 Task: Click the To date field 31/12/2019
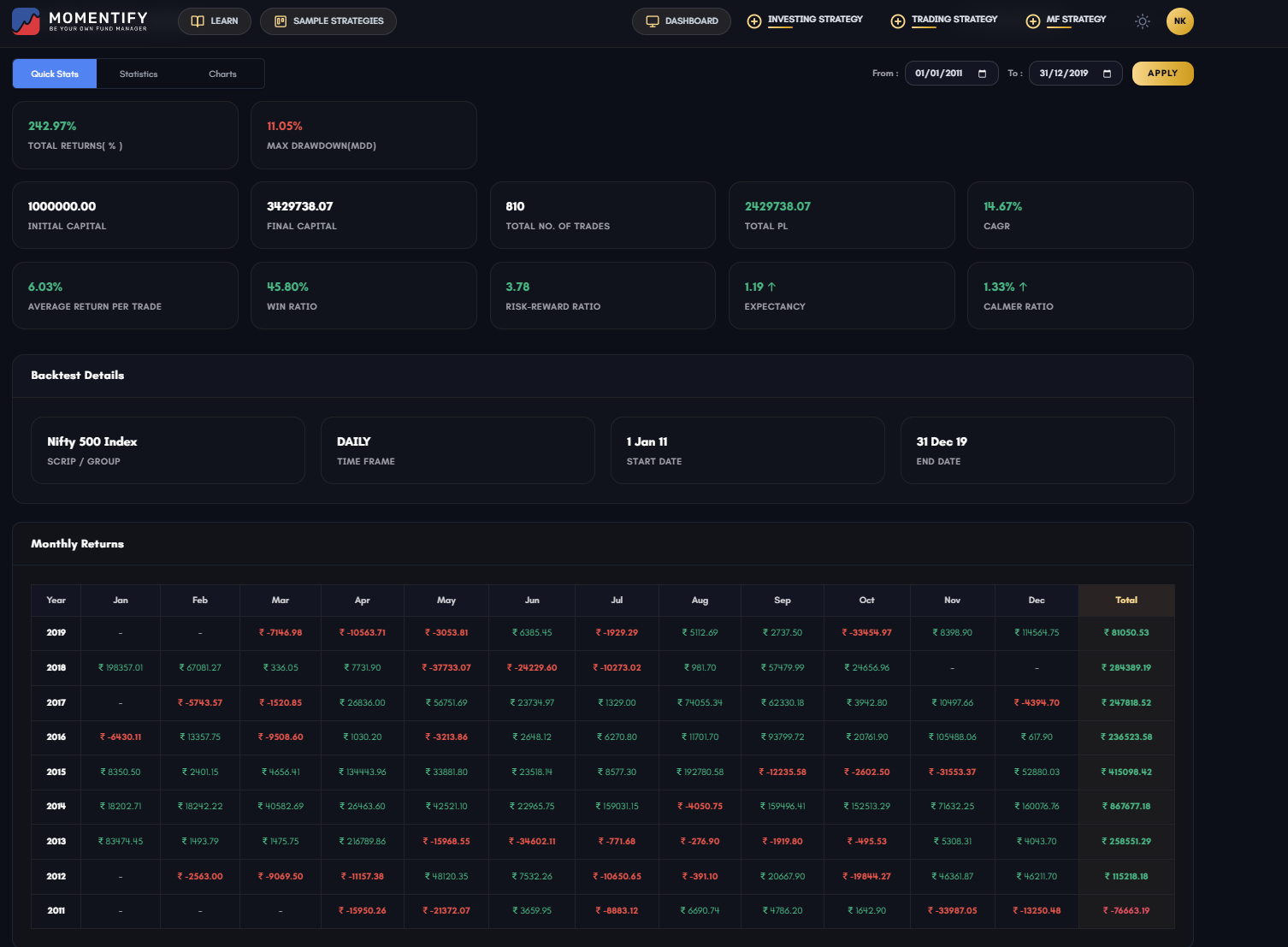[x=1076, y=74]
